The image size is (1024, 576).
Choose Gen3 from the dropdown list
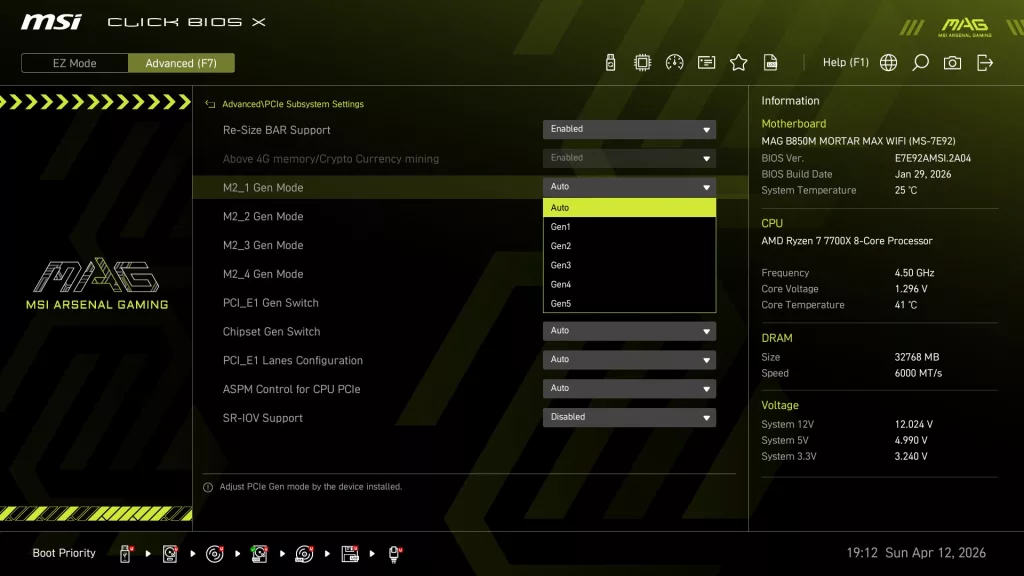(x=629, y=265)
